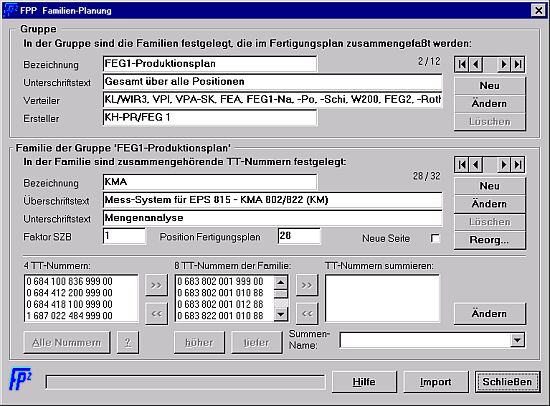Click the Ersteller field KH-PR/FEG 1
Viewport: 550px width, 406px height.
point(210,118)
